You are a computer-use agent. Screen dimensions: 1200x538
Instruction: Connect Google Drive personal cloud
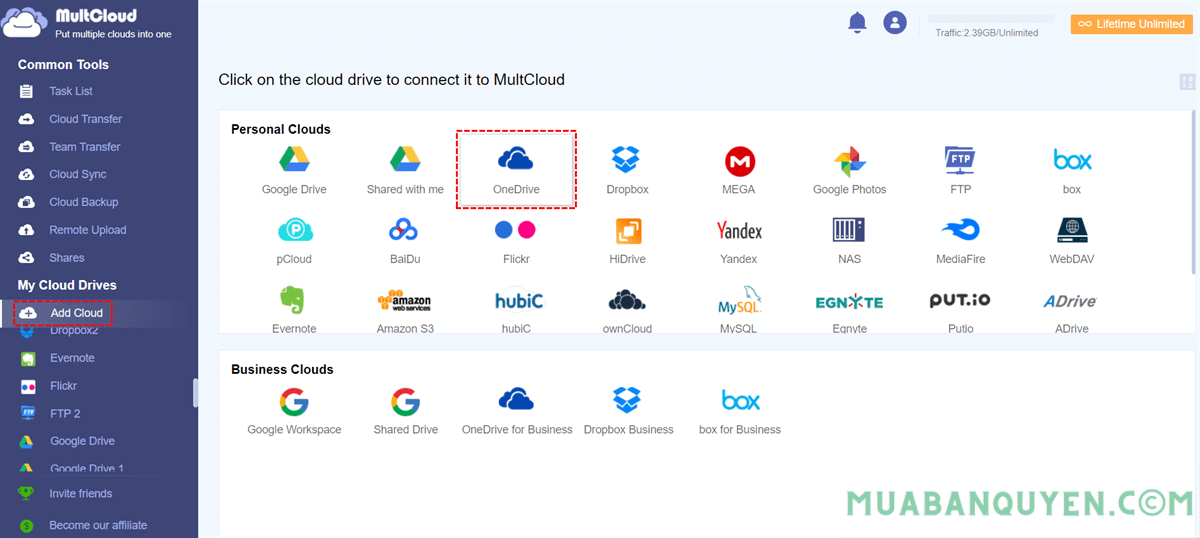pos(294,160)
